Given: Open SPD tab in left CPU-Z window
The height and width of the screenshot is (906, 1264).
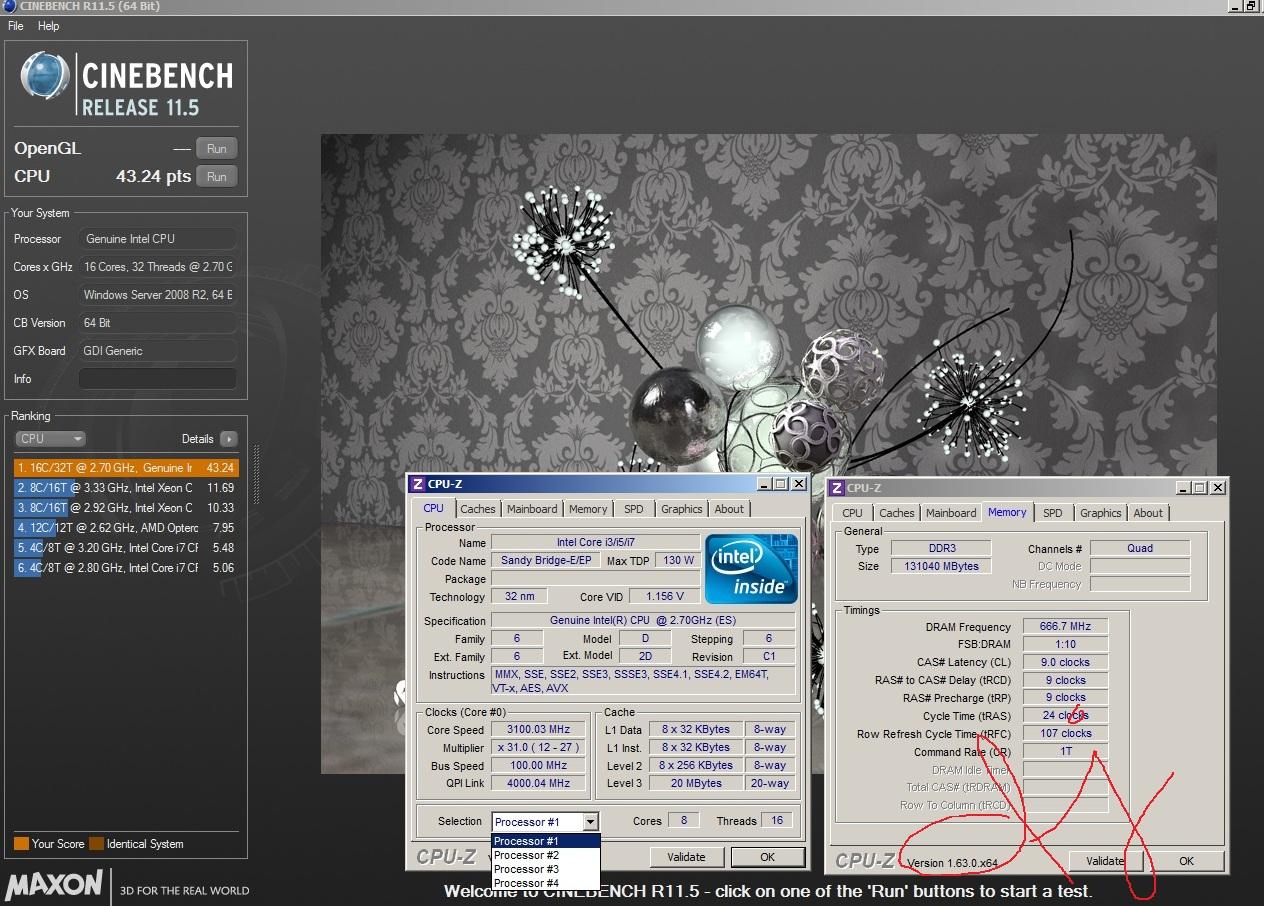Looking at the screenshot, I should tap(634, 509).
